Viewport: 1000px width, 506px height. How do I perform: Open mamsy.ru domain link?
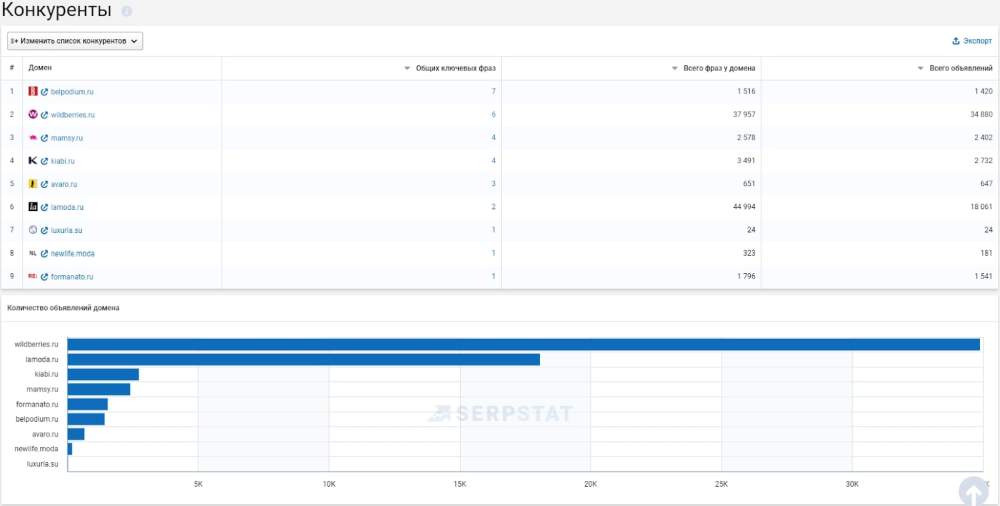pyautogui.click(x=67, y=138)
